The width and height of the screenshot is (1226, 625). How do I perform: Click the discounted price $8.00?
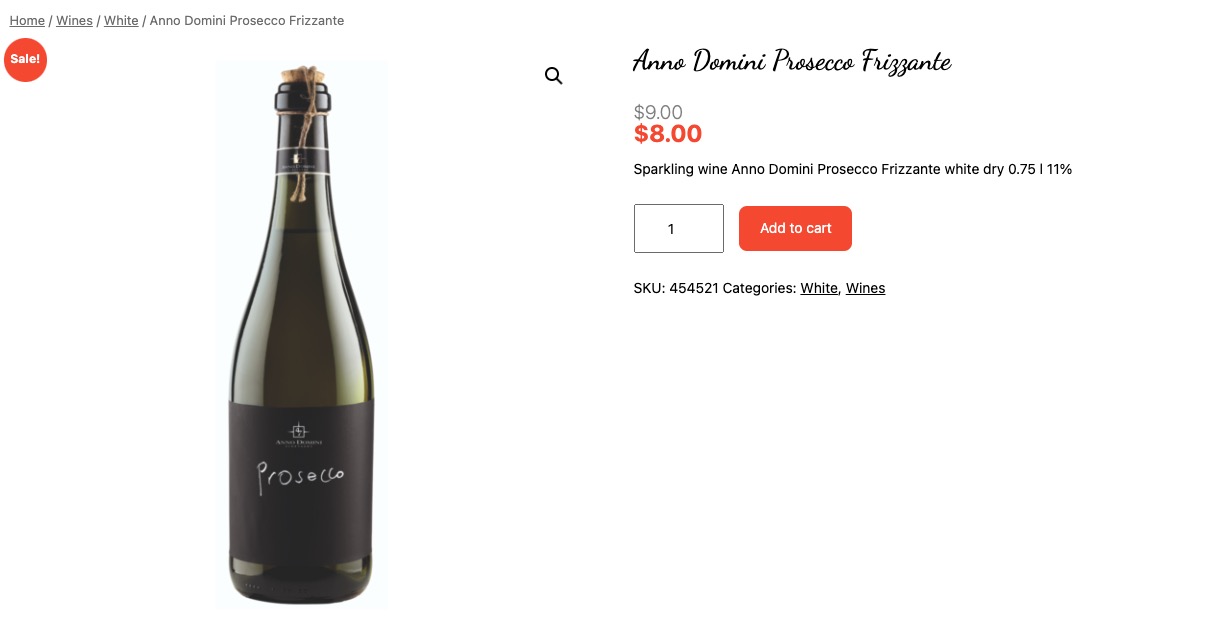[x=667, y=133]
